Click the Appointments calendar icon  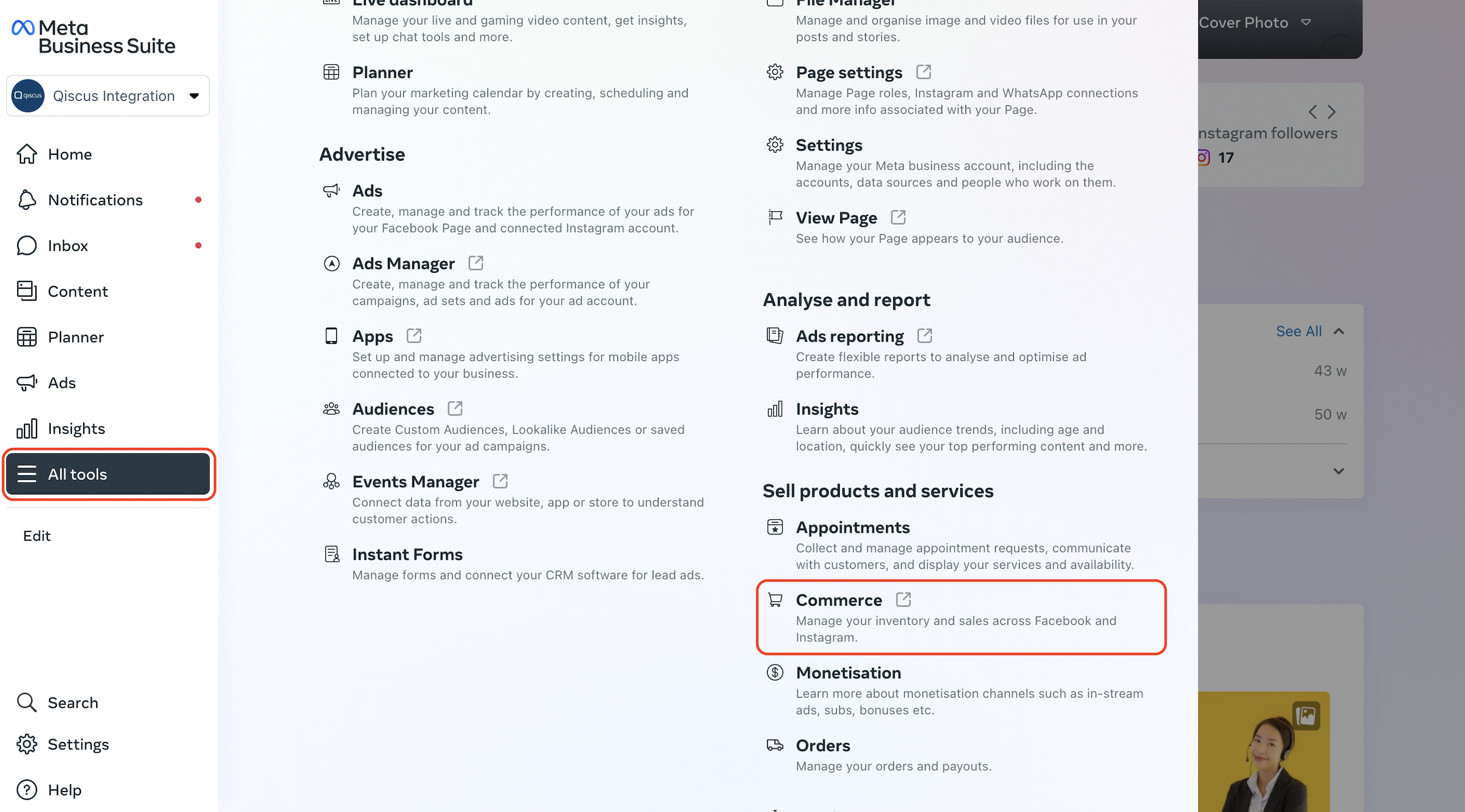[x=775, y=527]
